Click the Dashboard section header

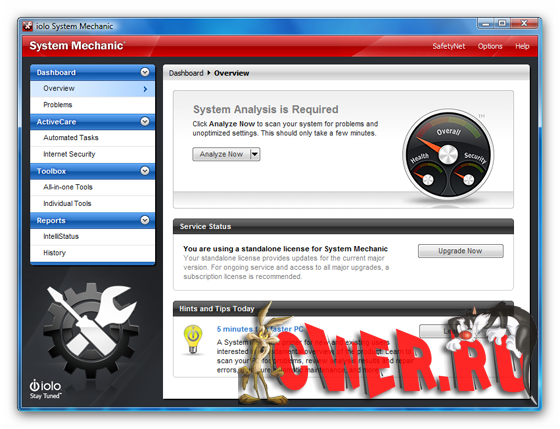[92, 73]
